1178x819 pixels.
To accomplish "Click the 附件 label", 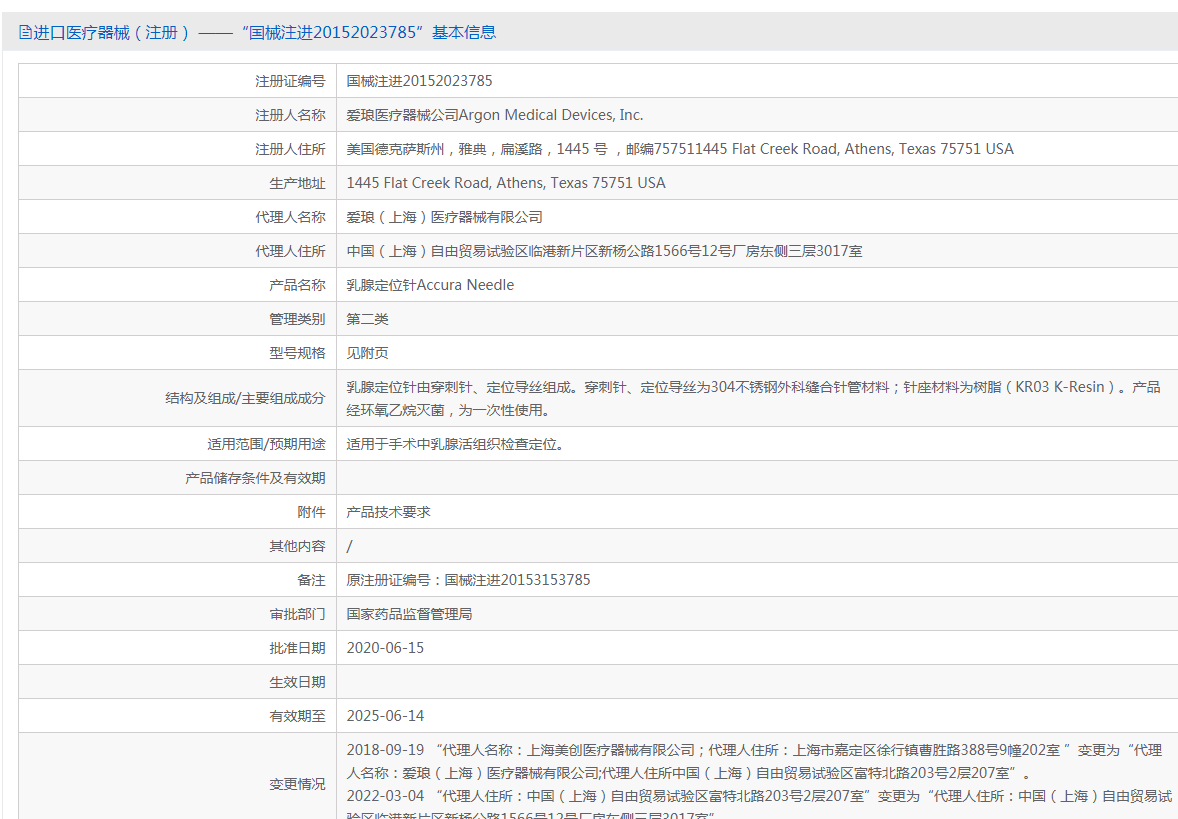I will 311,512.
